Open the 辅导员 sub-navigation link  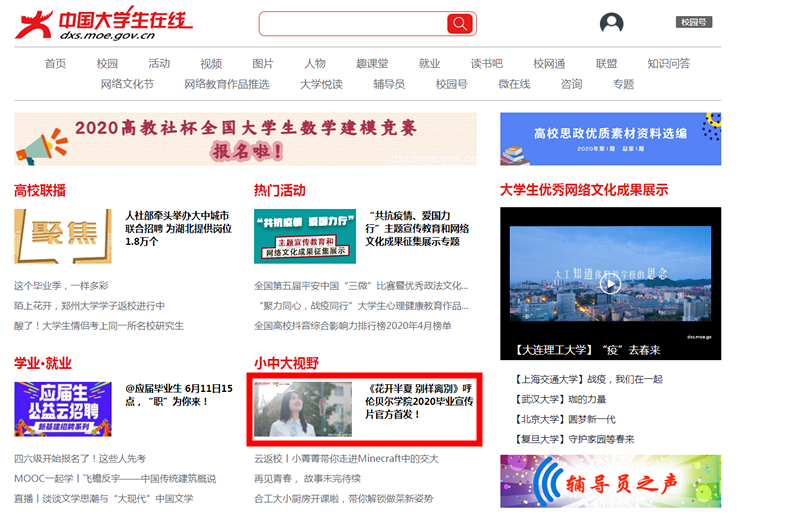[x=389, y=85]
